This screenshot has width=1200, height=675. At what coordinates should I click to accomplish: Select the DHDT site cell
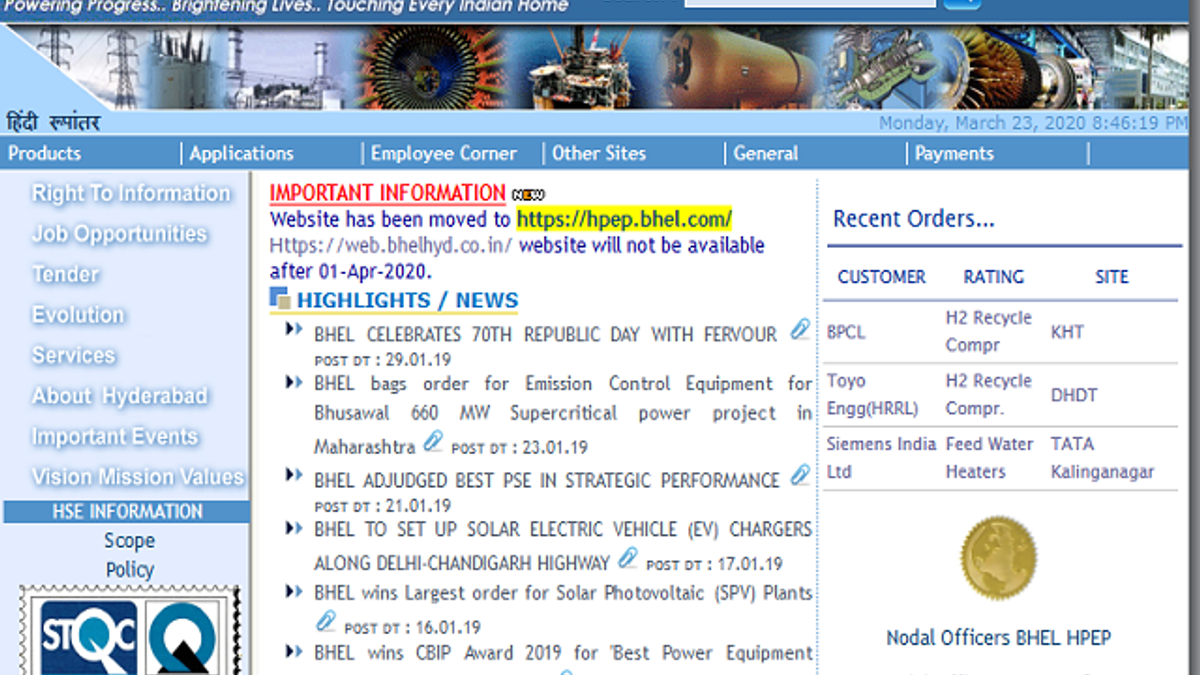coord(1074,395)
